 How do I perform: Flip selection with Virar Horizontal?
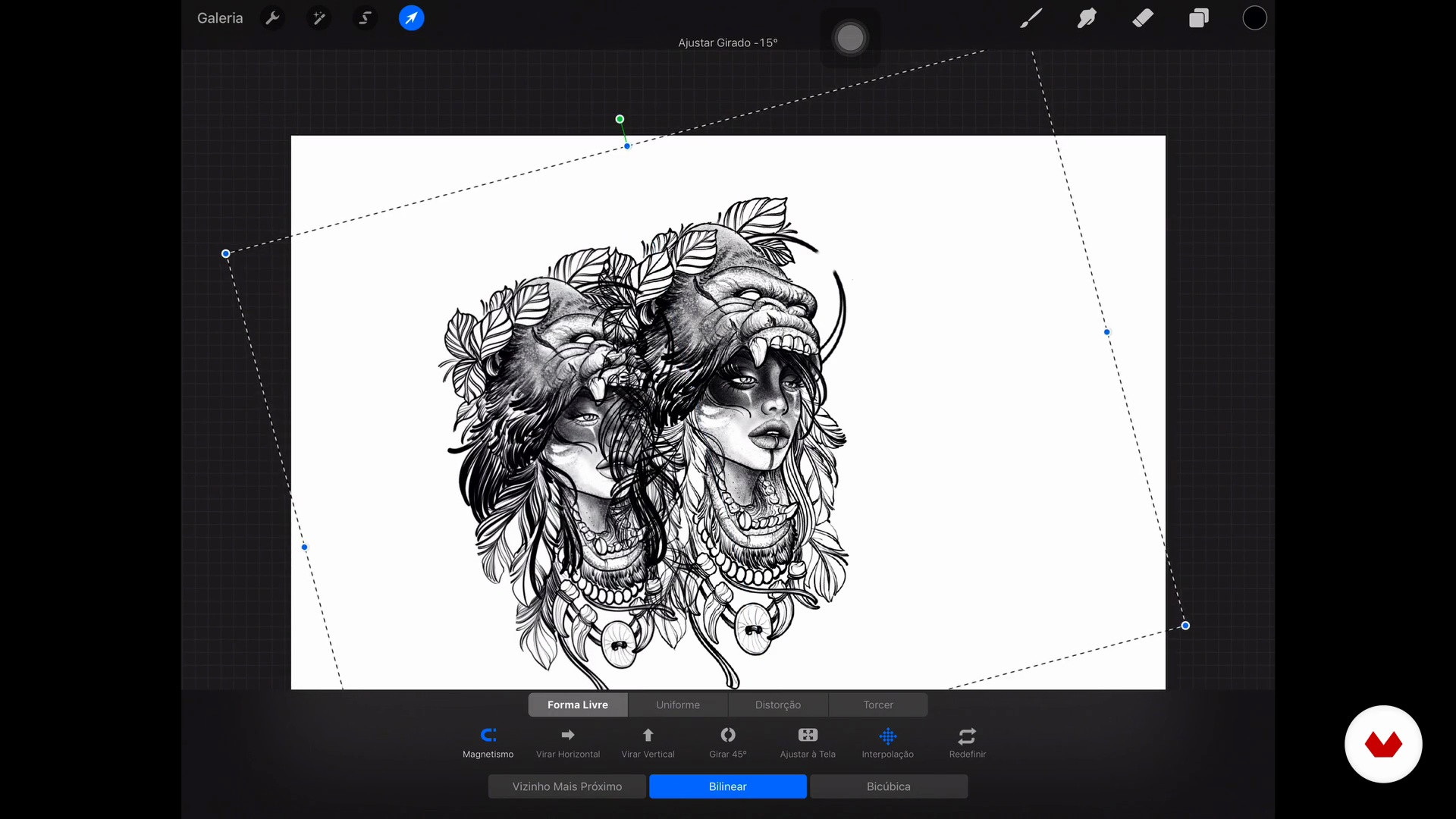coord(568,743)
